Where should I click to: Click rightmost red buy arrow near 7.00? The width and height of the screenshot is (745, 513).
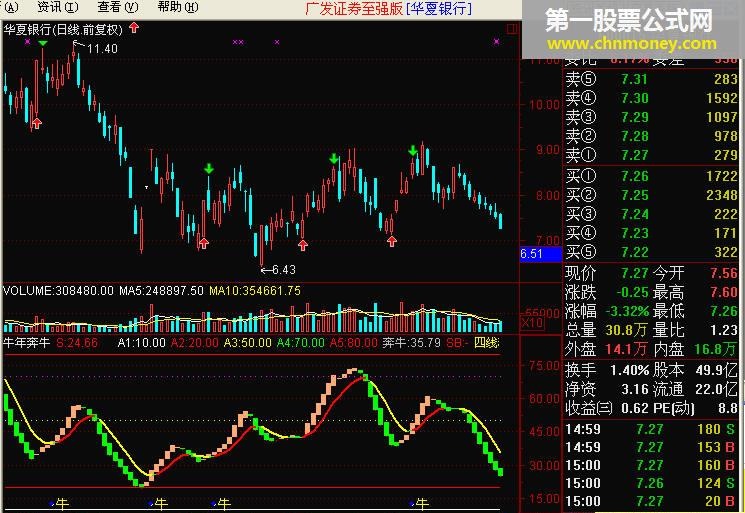point(392,241)
